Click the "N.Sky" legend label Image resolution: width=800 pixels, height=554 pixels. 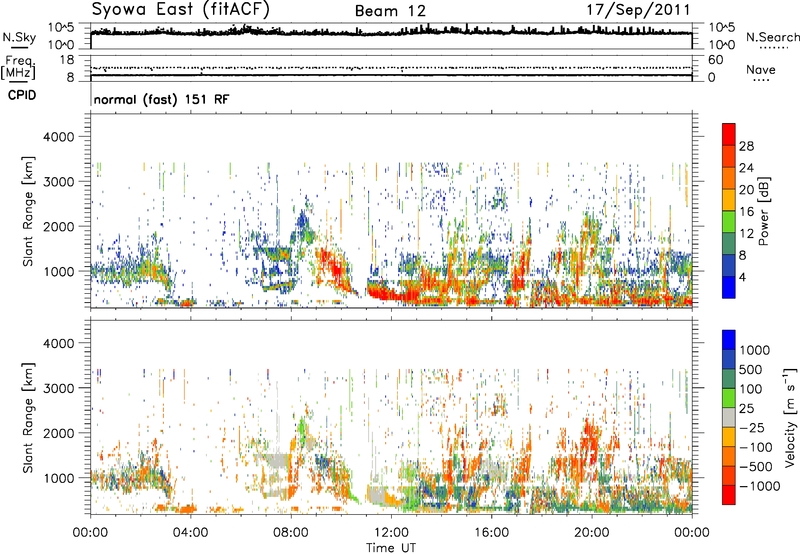(19, 37)
